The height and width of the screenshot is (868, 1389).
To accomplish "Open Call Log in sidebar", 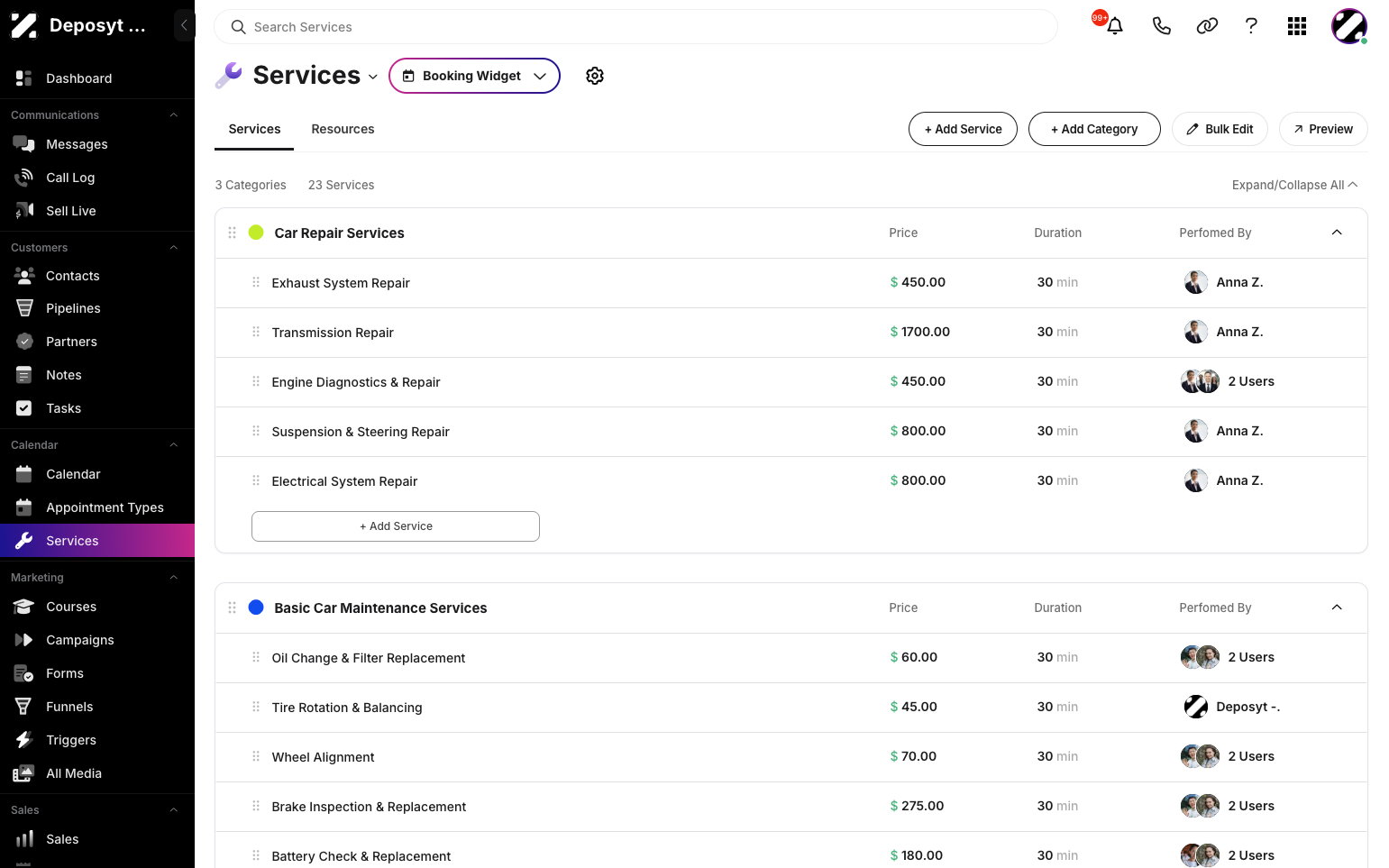I will [97, 178].
